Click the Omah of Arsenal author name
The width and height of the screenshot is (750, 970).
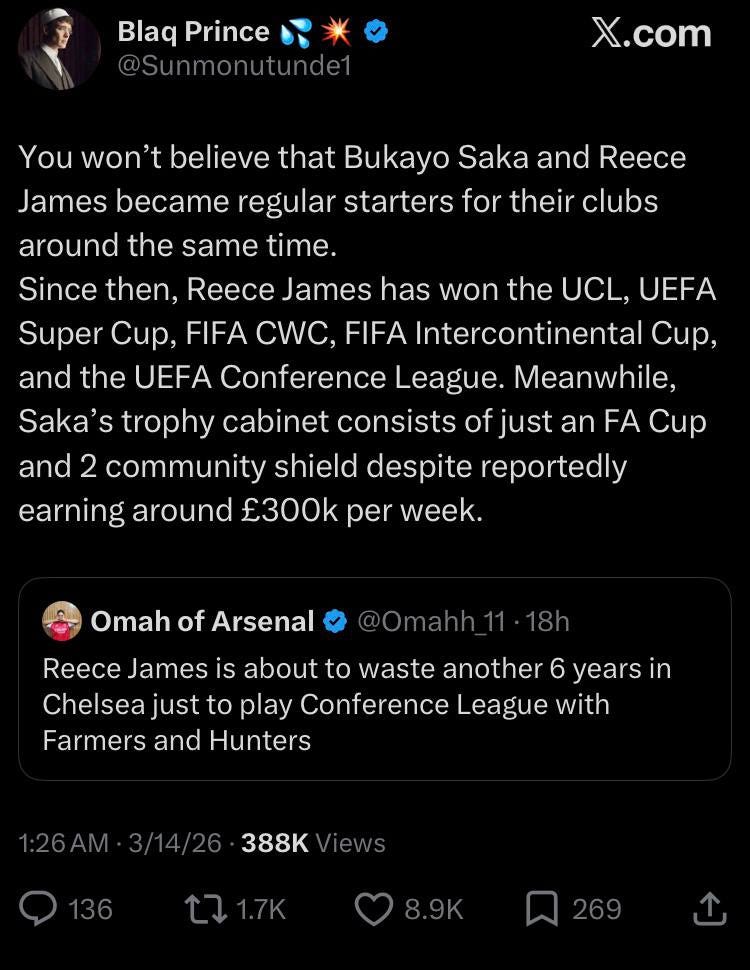pos(202,621)
